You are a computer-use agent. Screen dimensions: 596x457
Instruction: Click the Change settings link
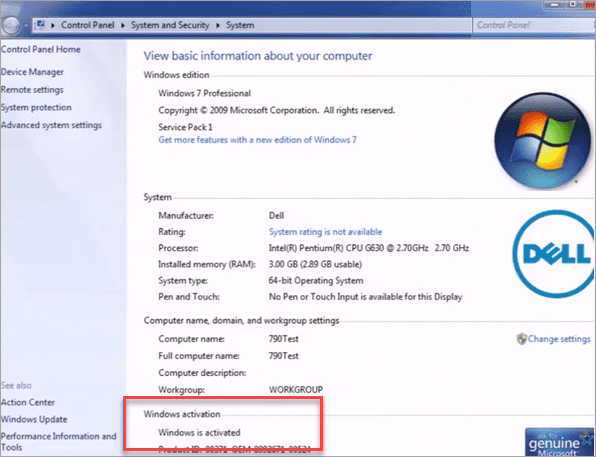(x=559, y=339)
